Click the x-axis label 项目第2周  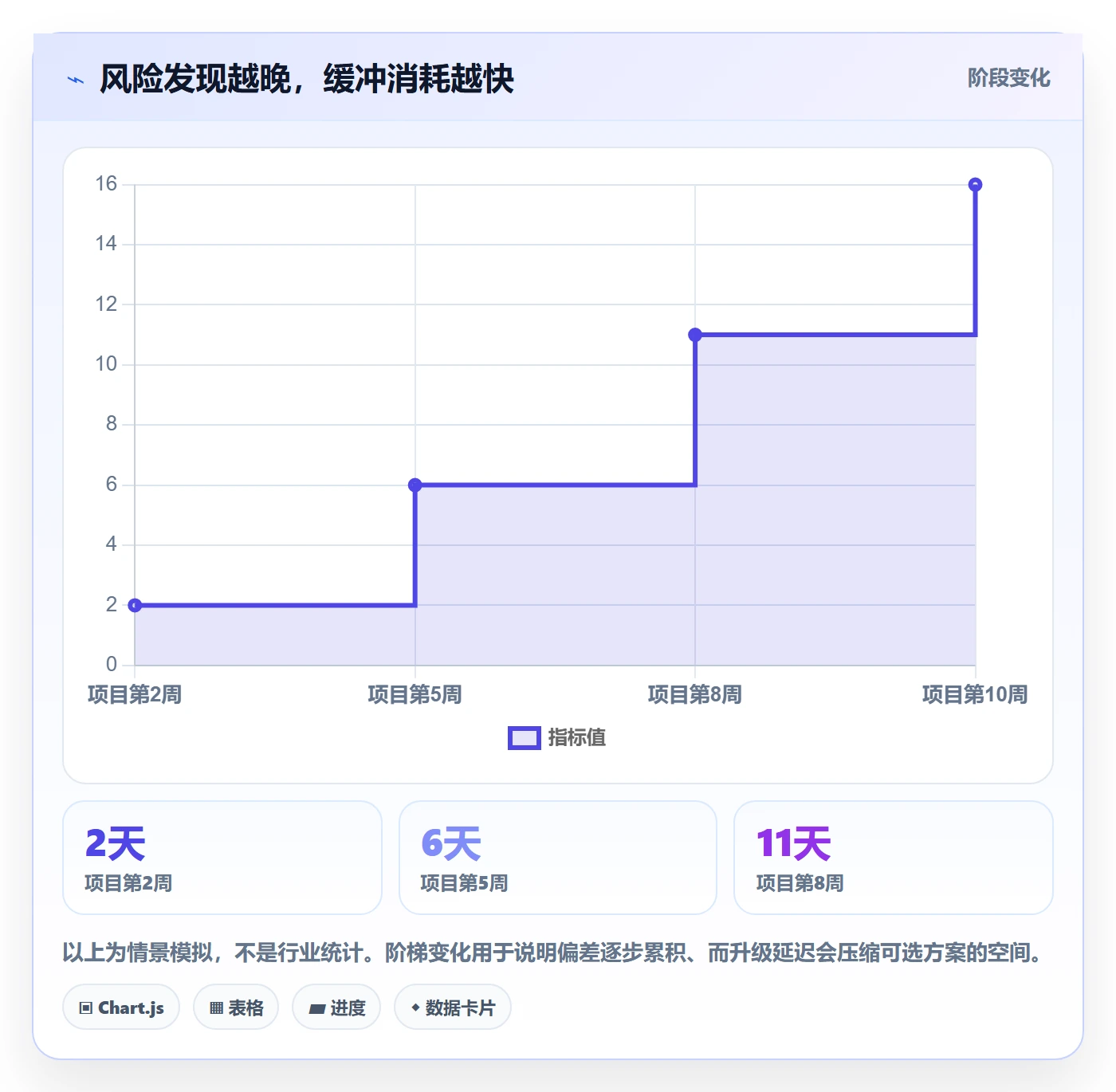[x=135, y=695]
